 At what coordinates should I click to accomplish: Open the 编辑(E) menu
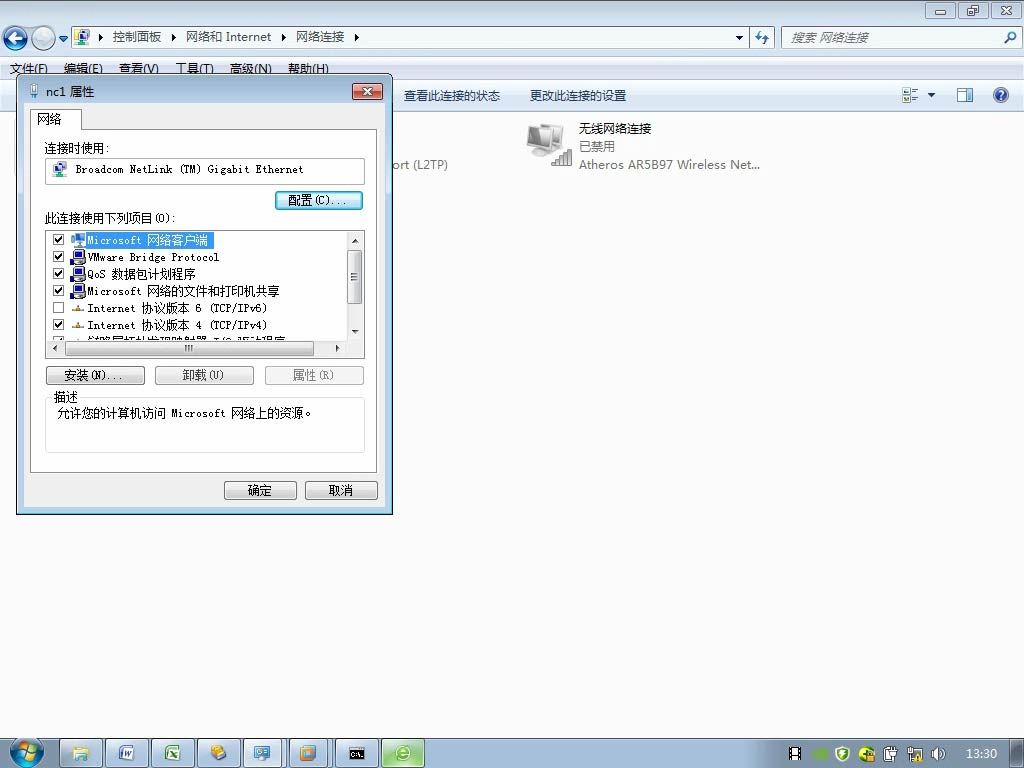click(84, 68)
